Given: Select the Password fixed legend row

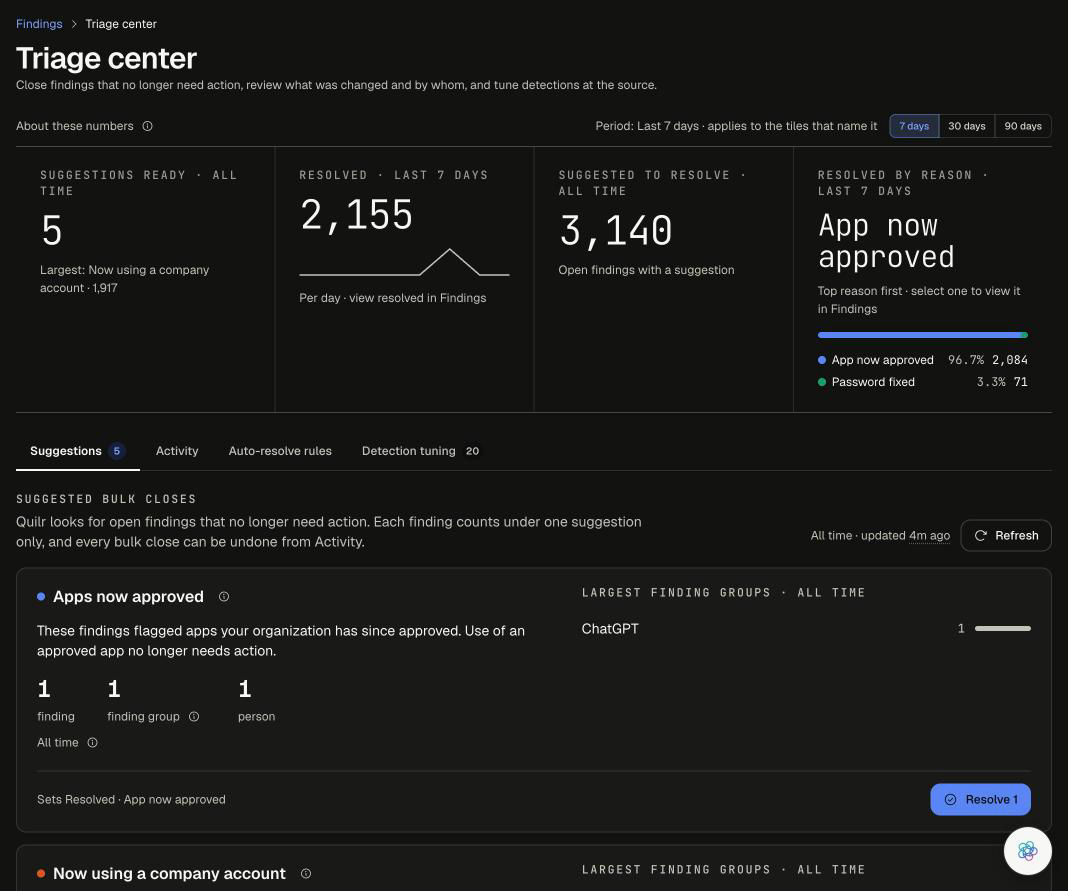Looking at the screenshot, I should tap(922, 382).
